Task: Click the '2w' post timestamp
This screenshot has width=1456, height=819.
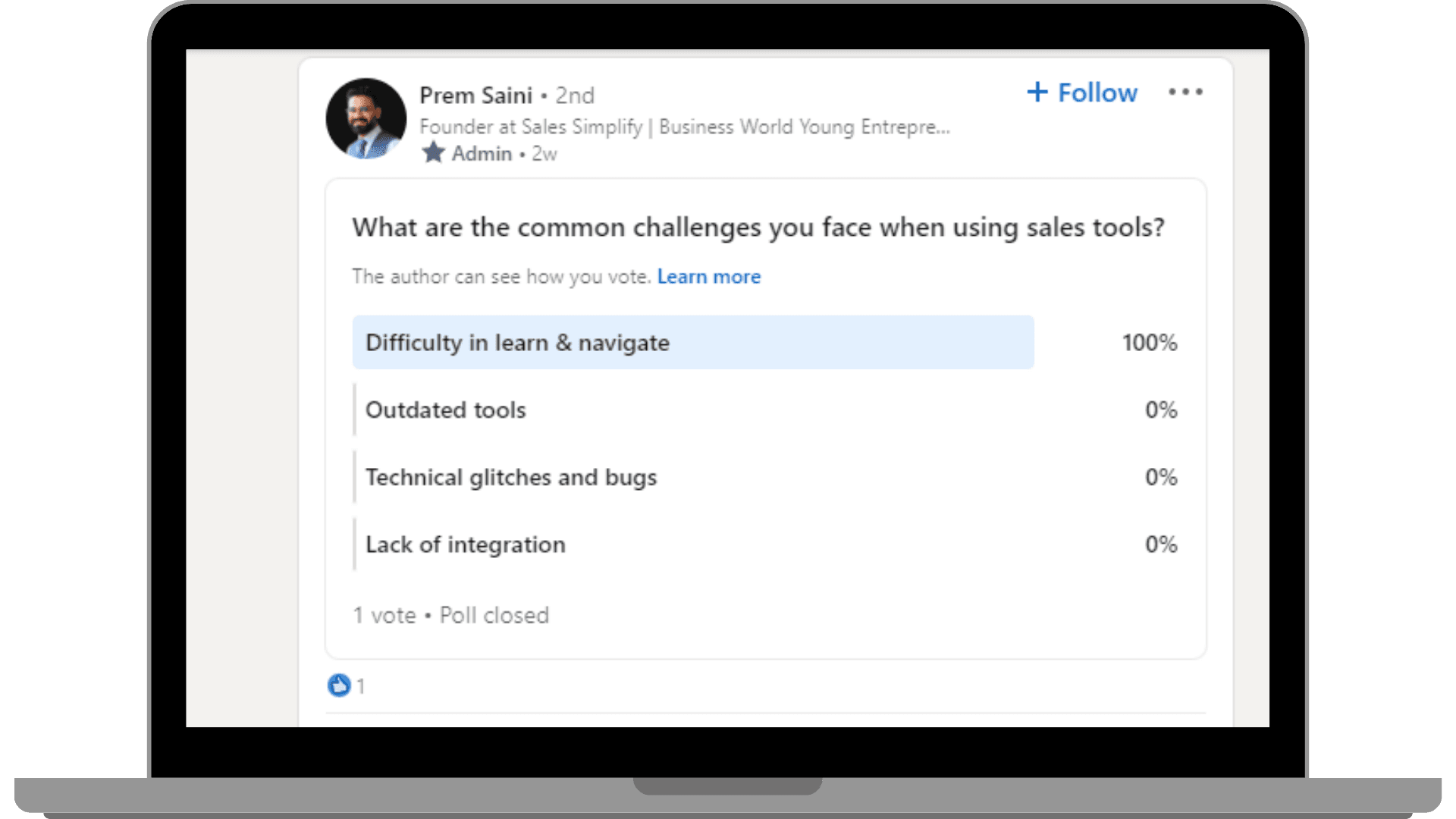Action: click(543, 152)
